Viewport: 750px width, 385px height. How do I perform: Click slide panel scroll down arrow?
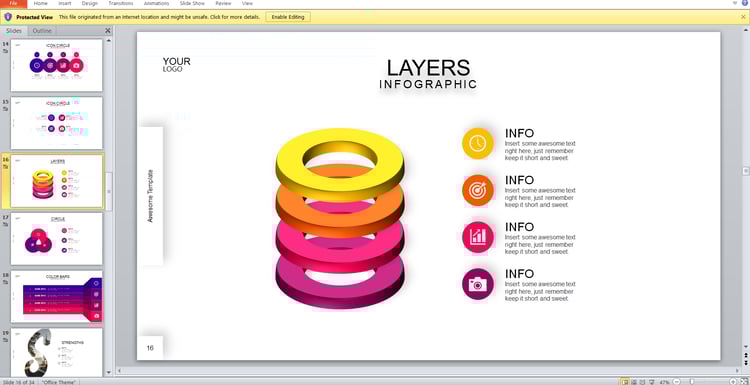coord(109,372)
